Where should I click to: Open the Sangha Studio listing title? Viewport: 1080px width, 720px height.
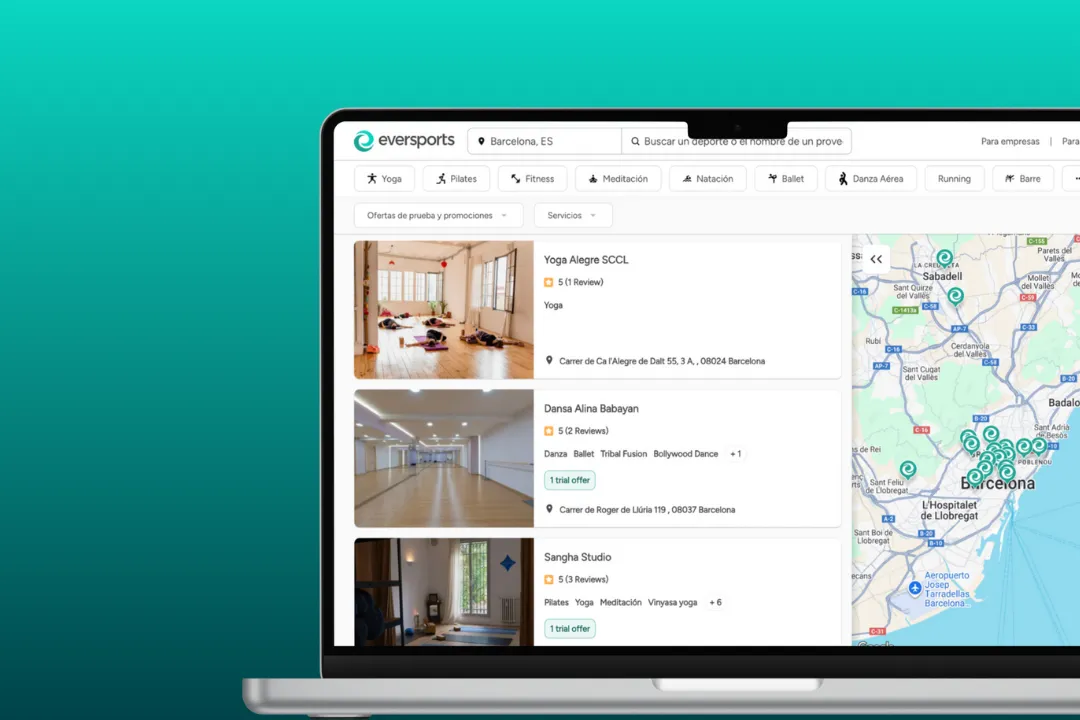click(x=577, y=557)
